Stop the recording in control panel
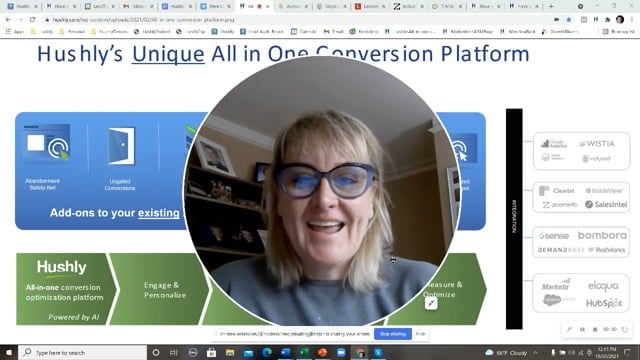The width and height of the screenshot is (640, 360). pos(595,329)
